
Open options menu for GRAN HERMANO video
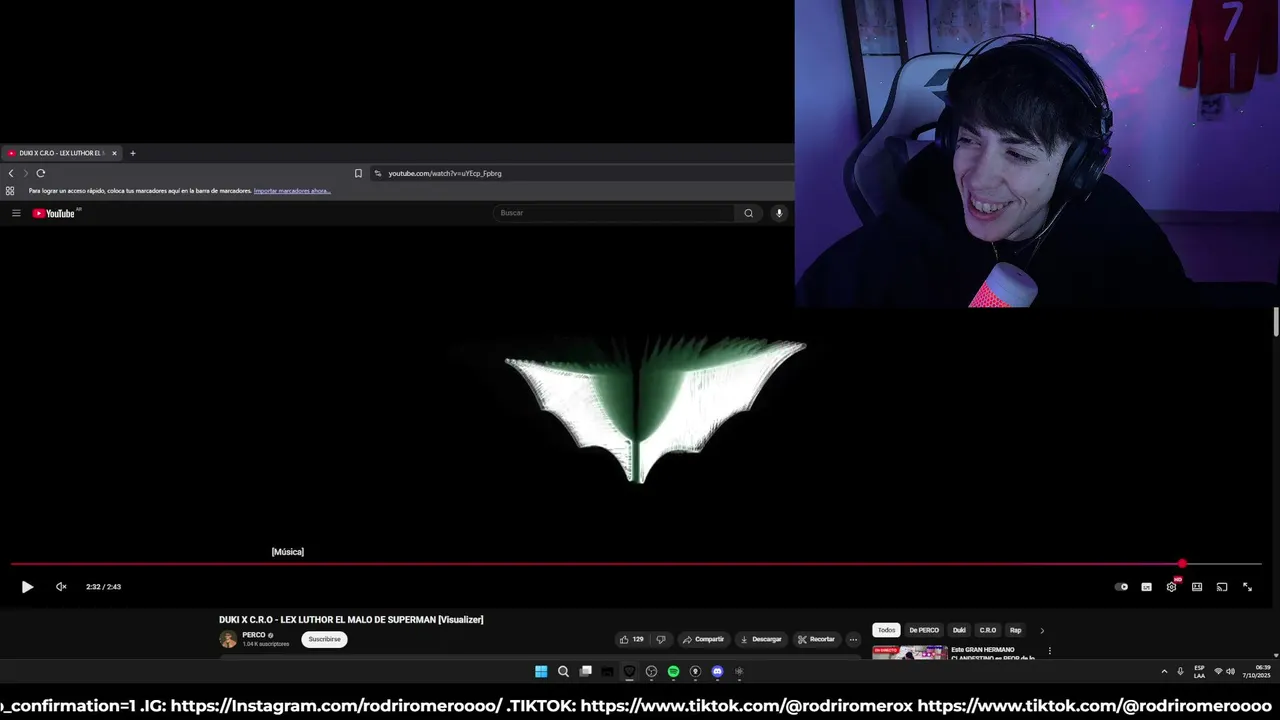(x=1049, y=651)
